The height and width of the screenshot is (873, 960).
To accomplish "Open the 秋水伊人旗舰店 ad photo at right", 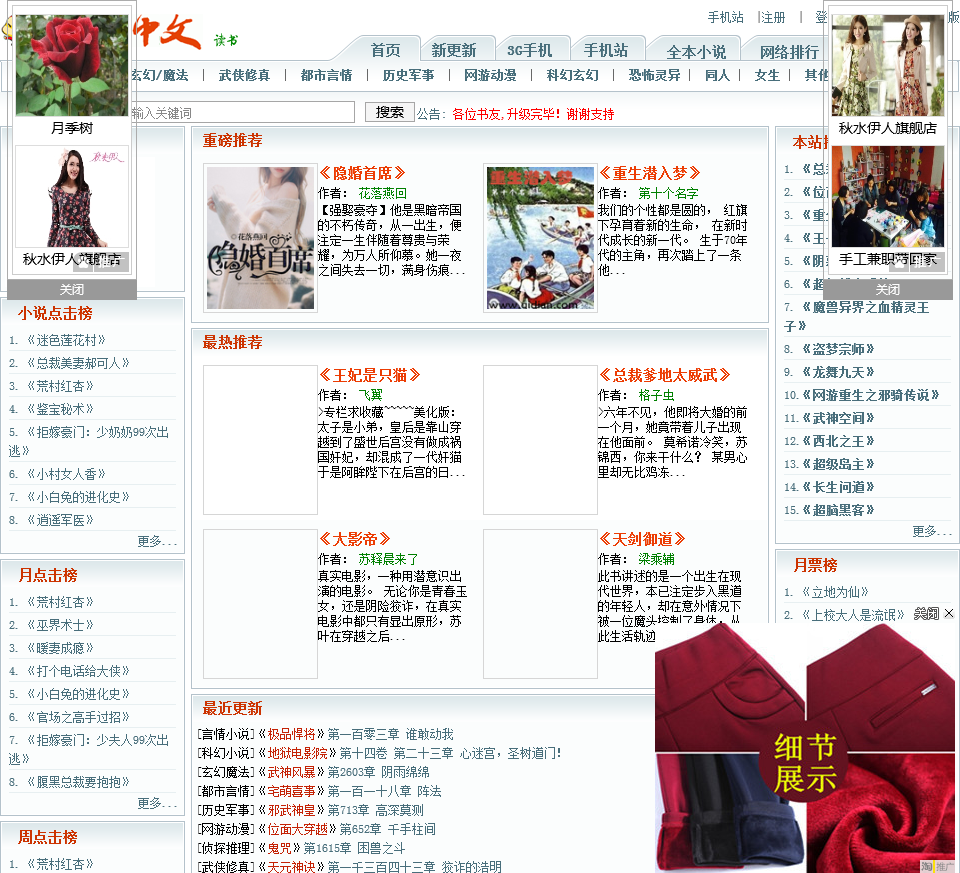I will [888, 65].
